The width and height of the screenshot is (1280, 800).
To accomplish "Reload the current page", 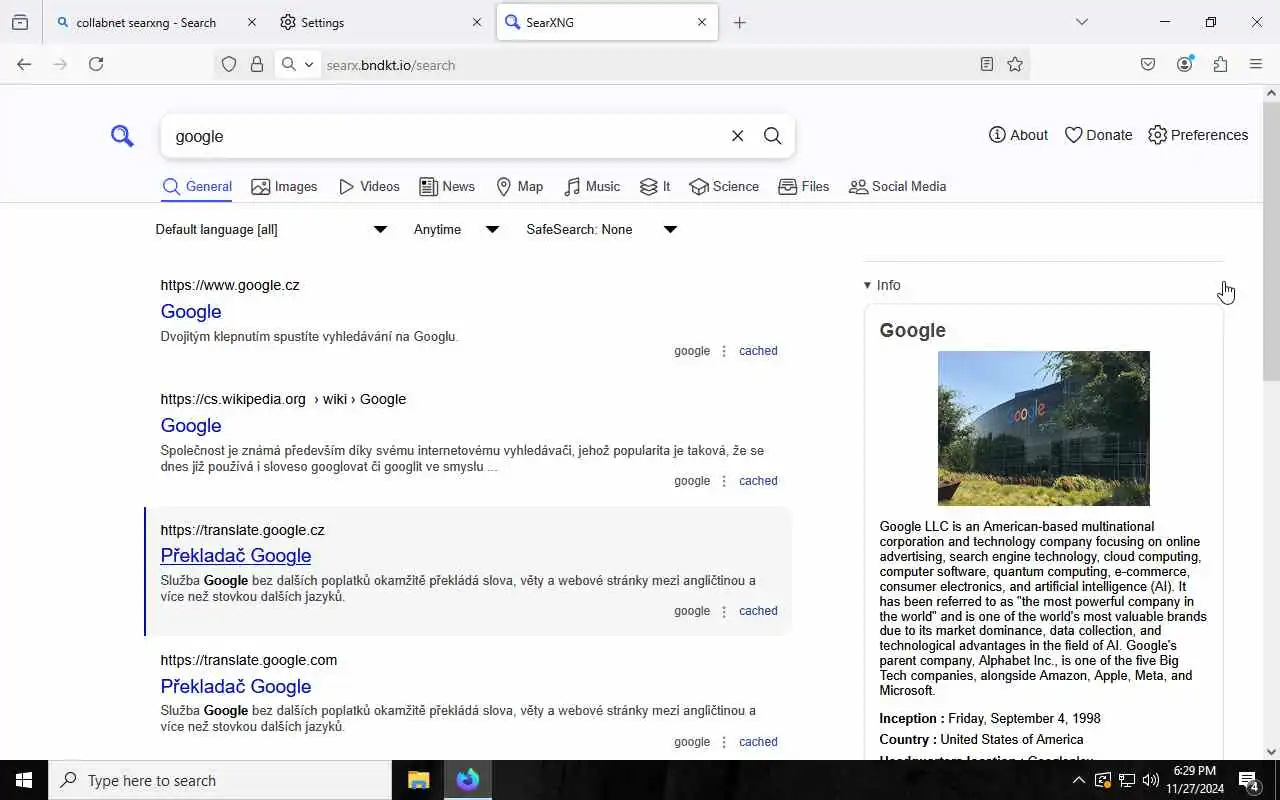I will pos(96,64).
